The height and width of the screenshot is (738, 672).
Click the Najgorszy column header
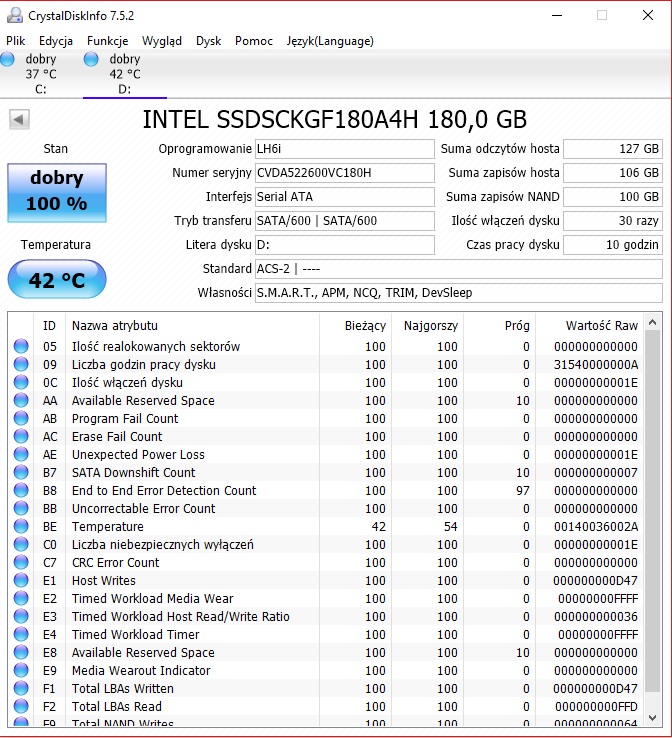coord(427,326)
